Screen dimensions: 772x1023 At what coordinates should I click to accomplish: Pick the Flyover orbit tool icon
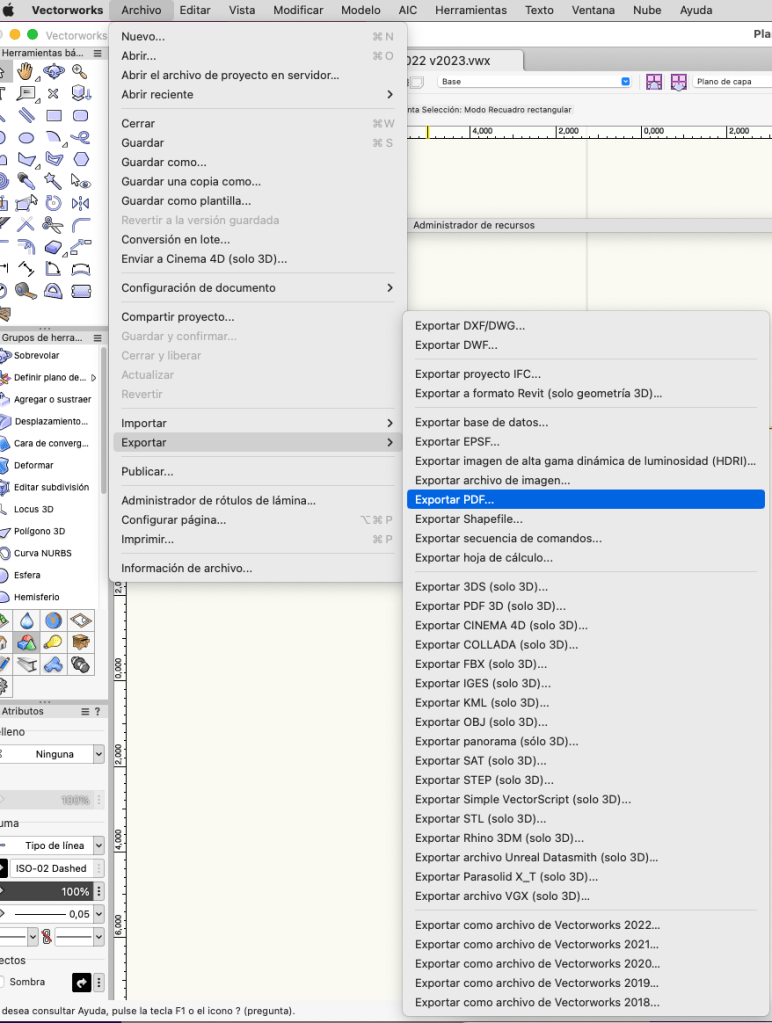pyautogui.click(x=53, y=71)
